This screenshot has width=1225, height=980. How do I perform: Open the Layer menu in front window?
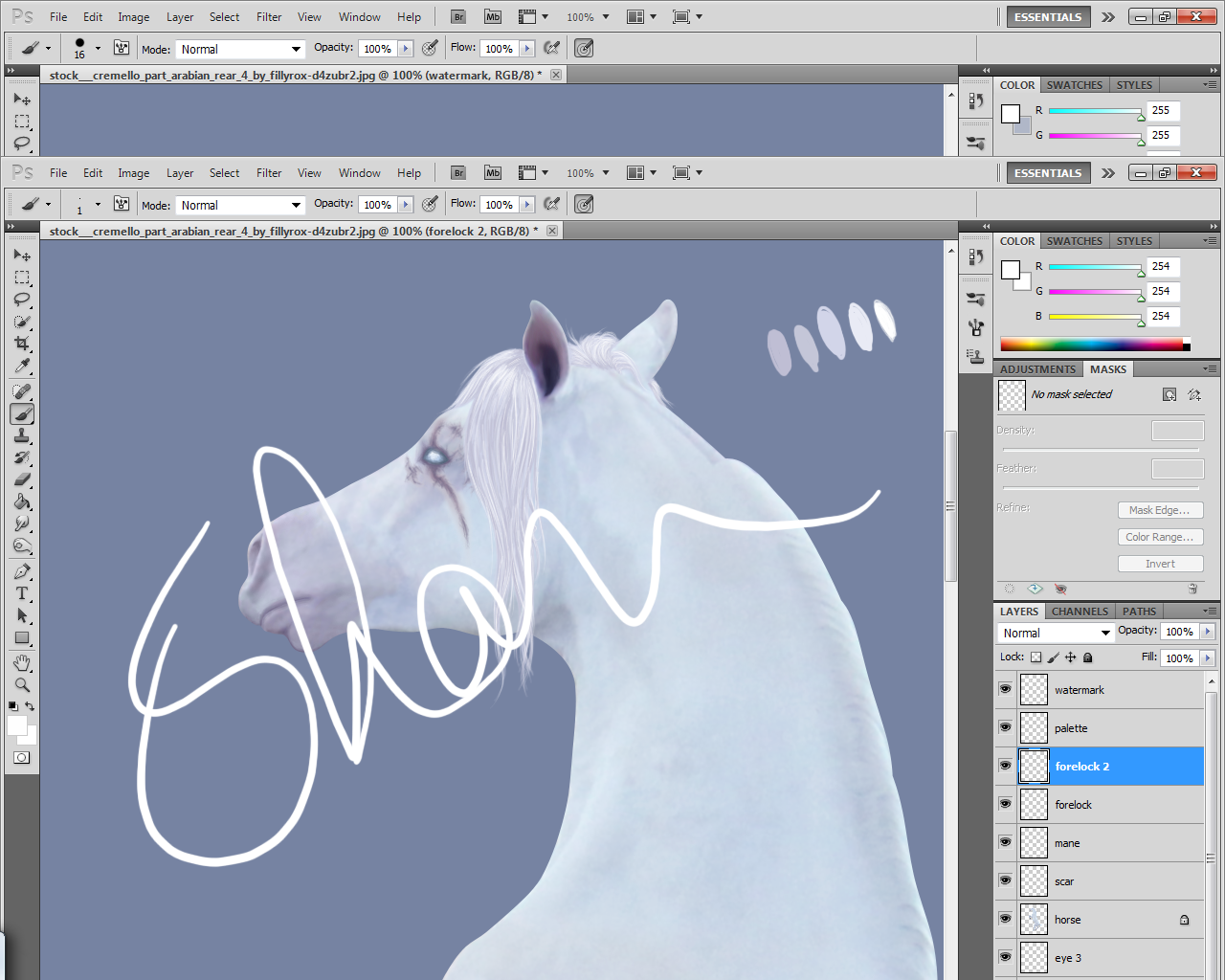(x=180, y=173)
